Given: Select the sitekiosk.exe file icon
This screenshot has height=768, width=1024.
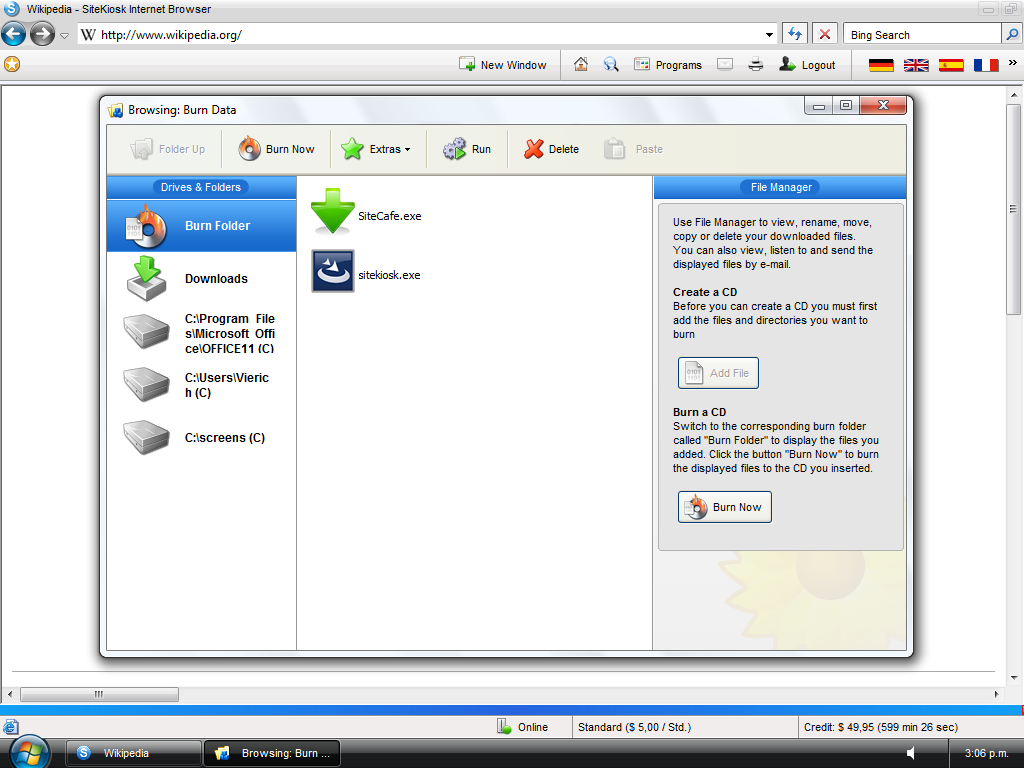Looking at the screenshot, I should [332, 271].
